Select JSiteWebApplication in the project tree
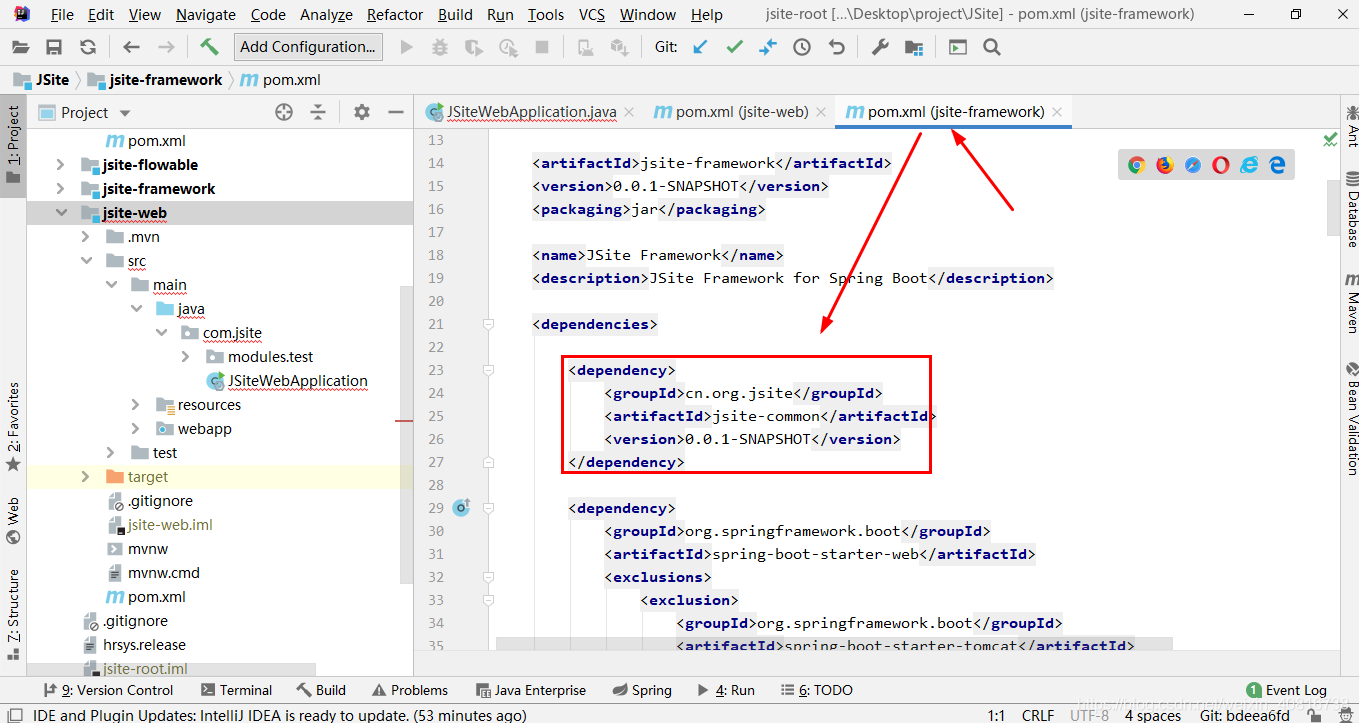The image size is (1359, 723). [297, 381]
